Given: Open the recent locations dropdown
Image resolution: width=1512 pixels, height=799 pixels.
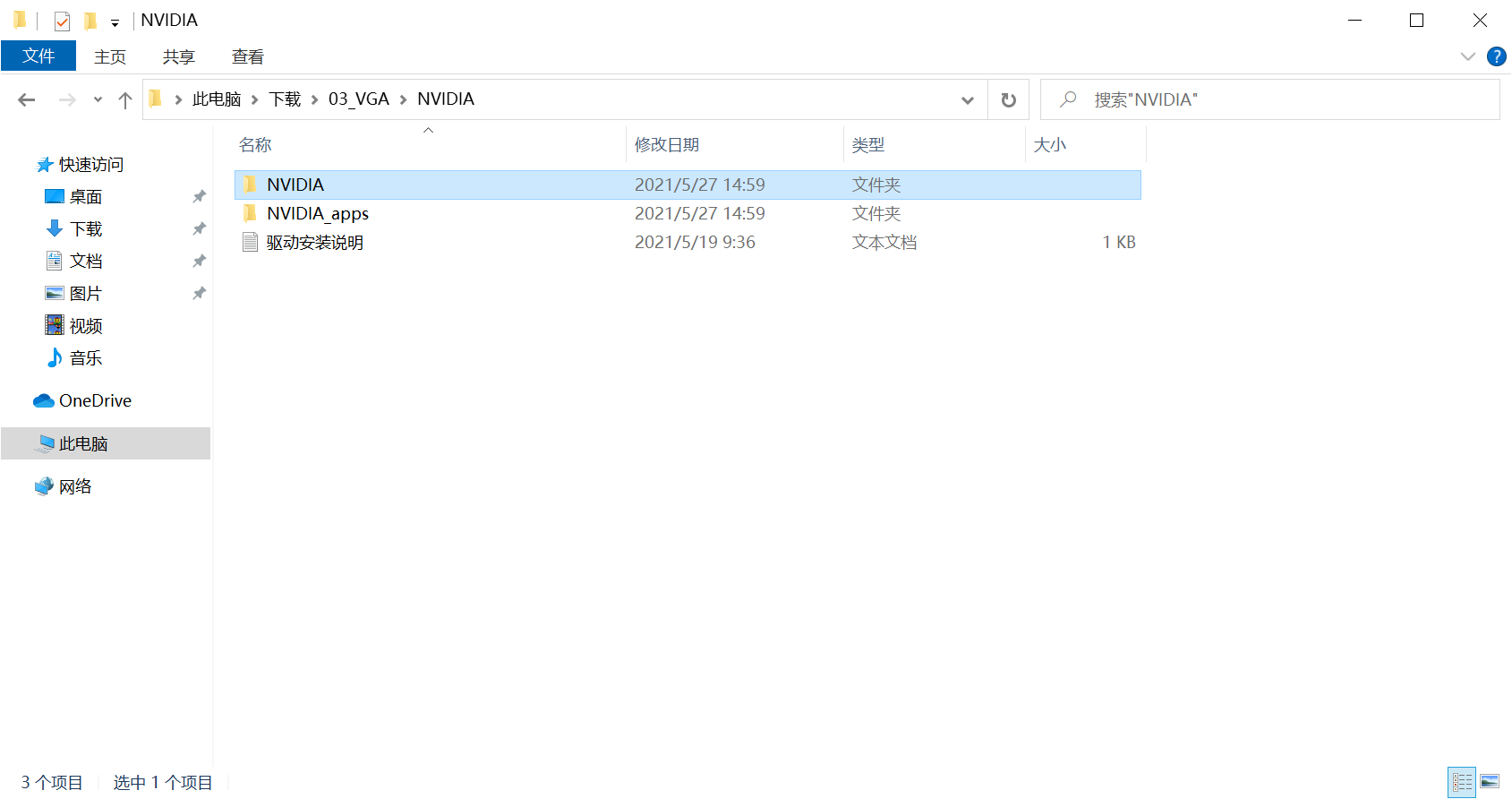Looking at the screenshot, I should point(98,99).
